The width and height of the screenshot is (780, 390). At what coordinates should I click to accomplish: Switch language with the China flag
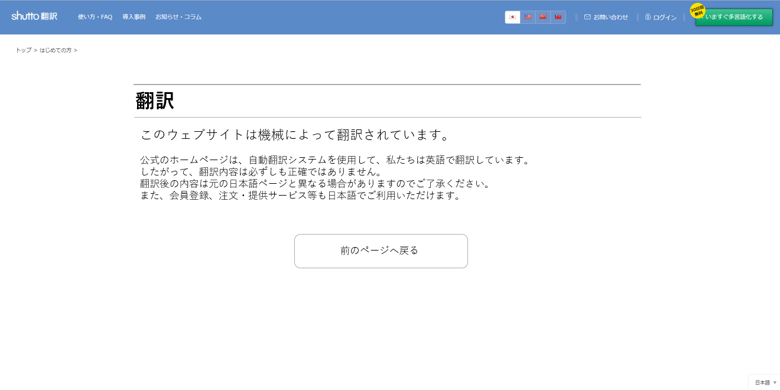543,17
